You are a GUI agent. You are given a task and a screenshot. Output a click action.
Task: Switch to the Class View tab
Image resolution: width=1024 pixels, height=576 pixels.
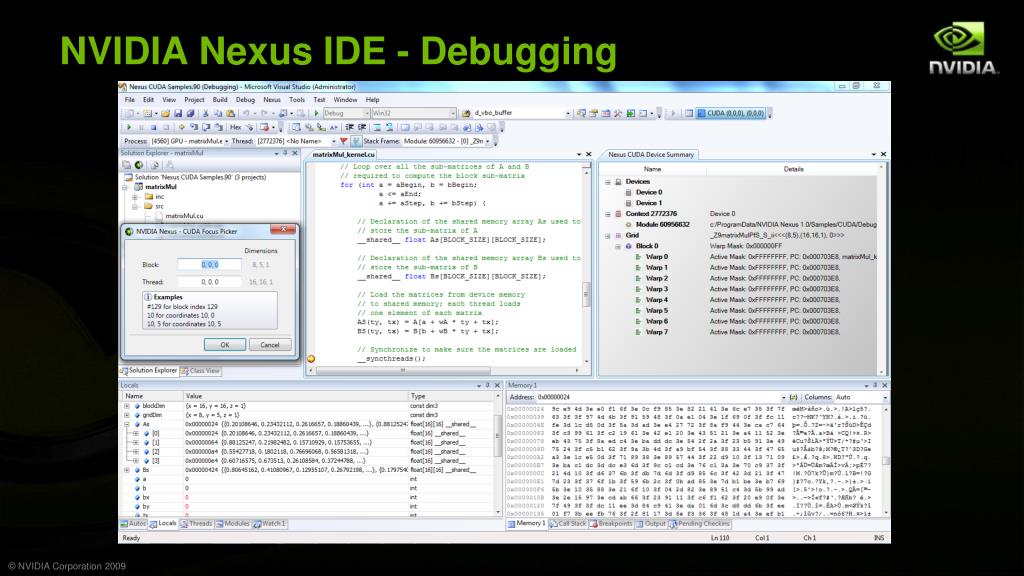[x=200, y=371]
